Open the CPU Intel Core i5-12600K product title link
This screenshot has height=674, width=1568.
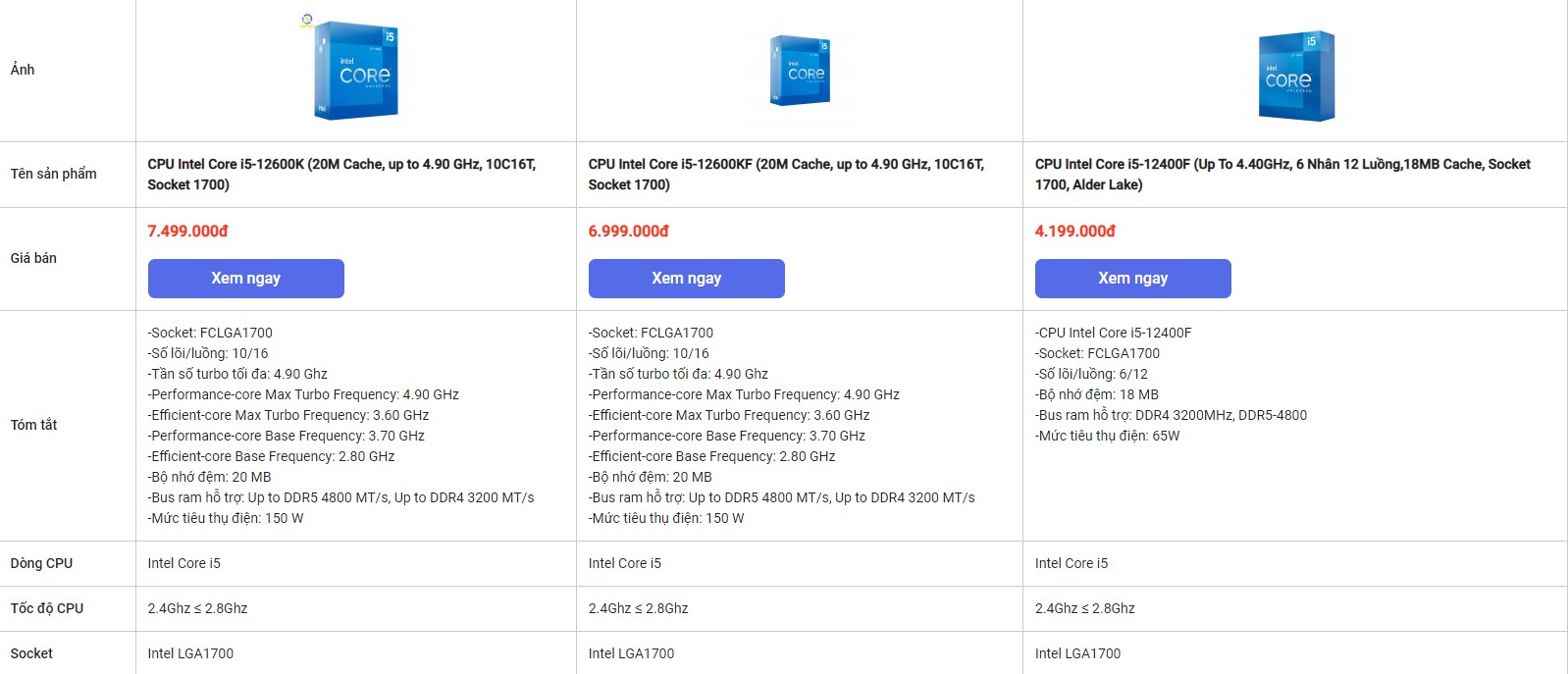[x=341, y=175]
